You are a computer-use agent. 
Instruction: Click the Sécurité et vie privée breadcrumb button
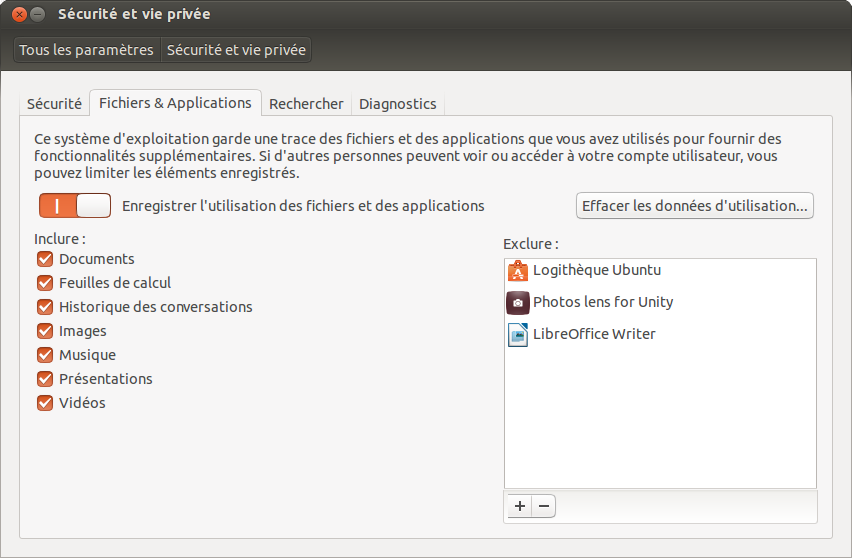[236, 50]
